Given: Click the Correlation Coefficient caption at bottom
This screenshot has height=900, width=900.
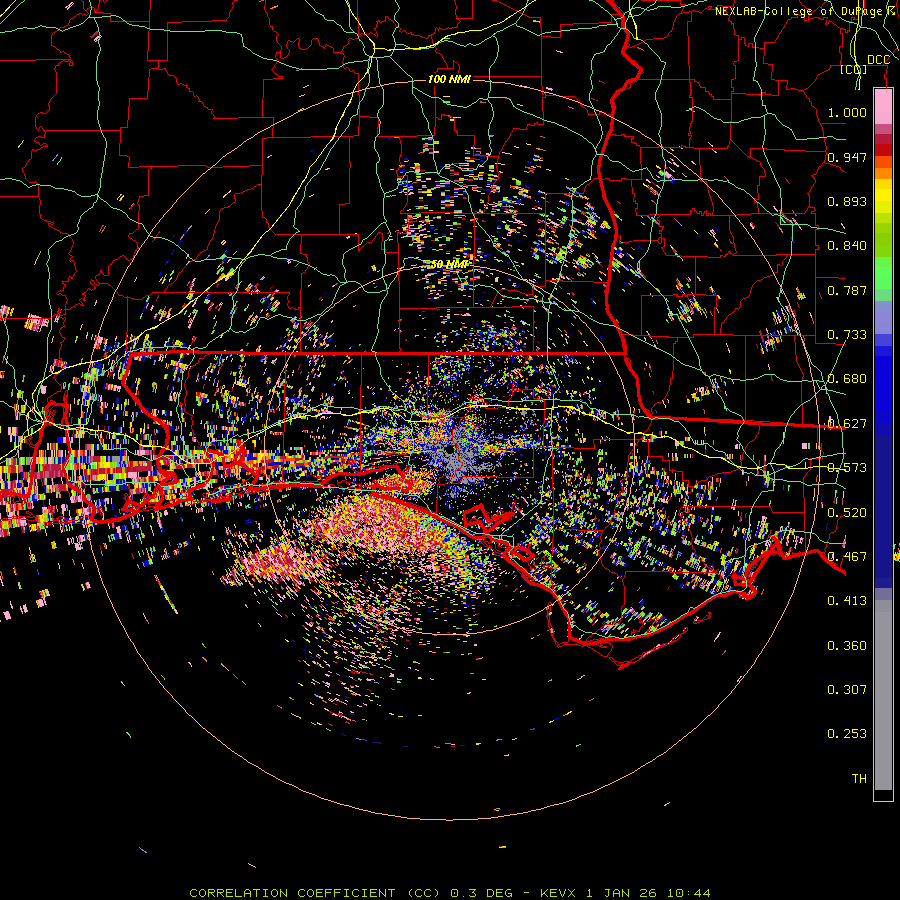Looking at the screenshot, I should tap(450, 893).
